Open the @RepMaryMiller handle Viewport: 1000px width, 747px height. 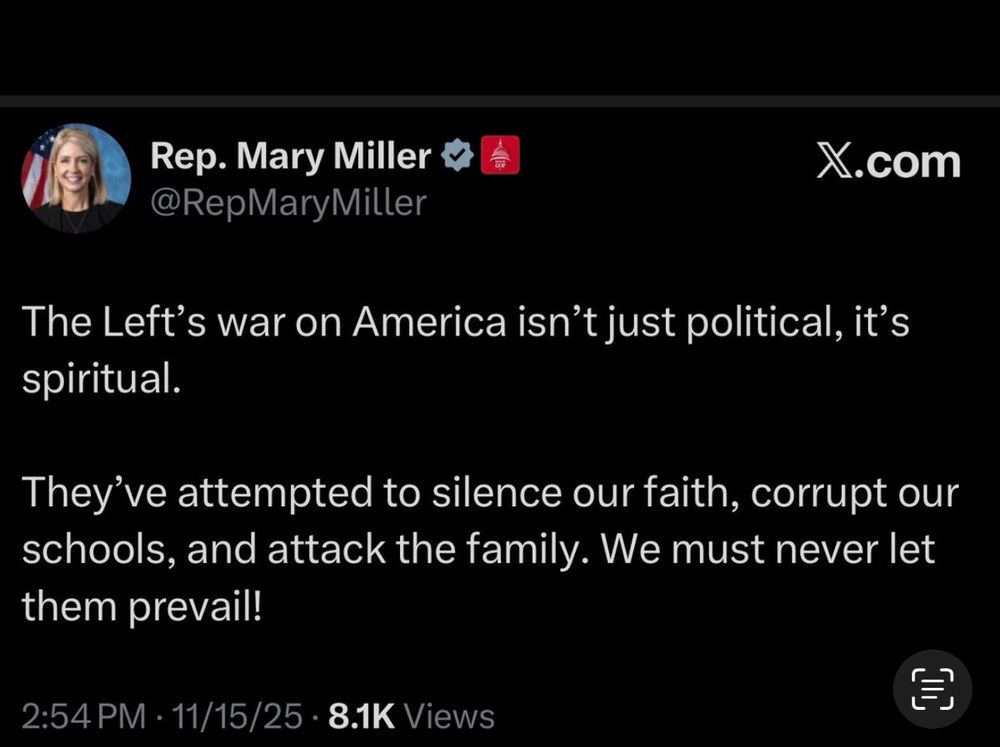coord(290,202)
